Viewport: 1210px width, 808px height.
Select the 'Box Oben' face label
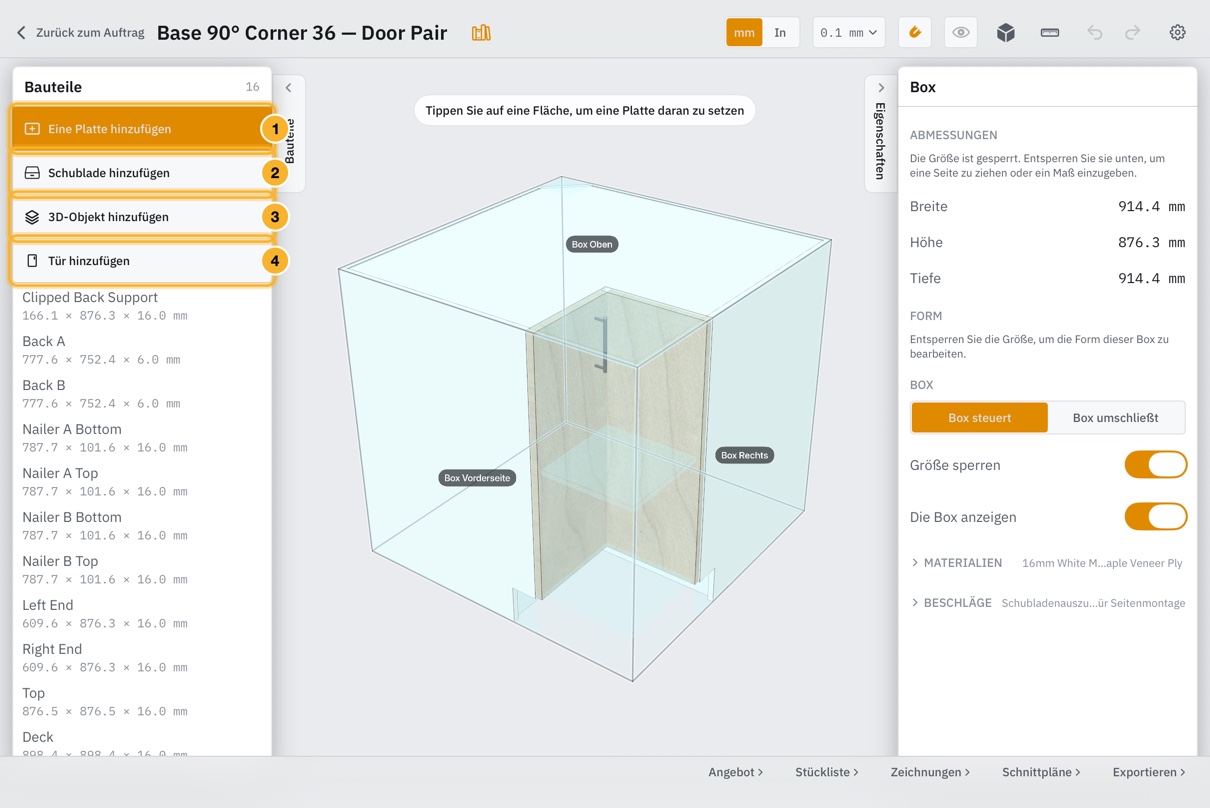(592, 244)
